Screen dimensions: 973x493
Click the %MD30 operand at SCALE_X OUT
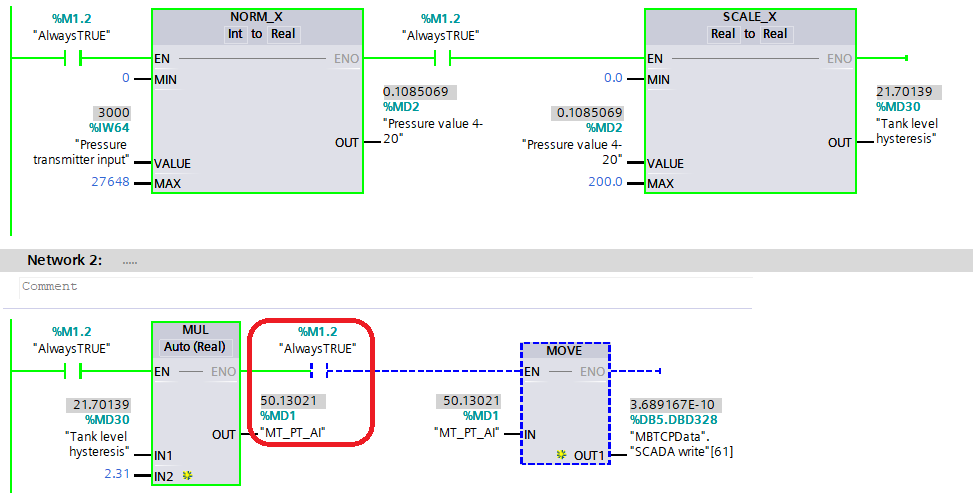(x=898, y=107)
